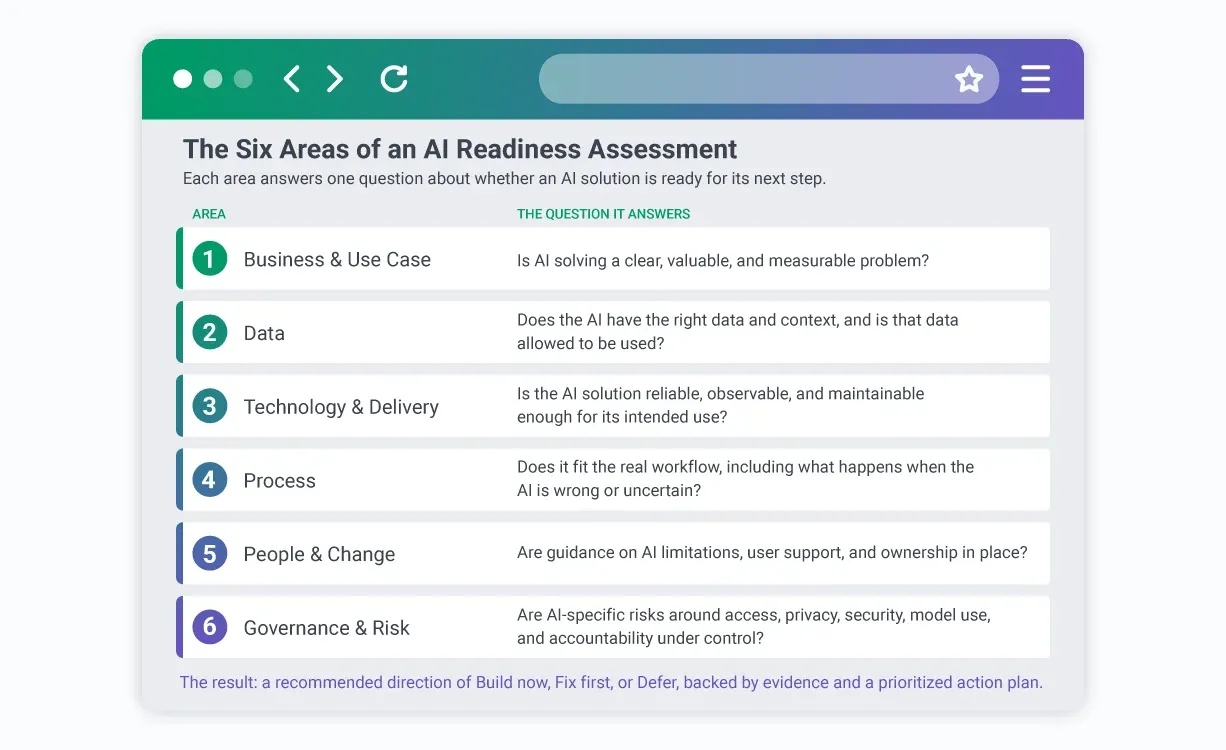Viewport: 1226px width, 750px height.
Task: Click question about AI-specific risks
Action: (x=754, y=627)
